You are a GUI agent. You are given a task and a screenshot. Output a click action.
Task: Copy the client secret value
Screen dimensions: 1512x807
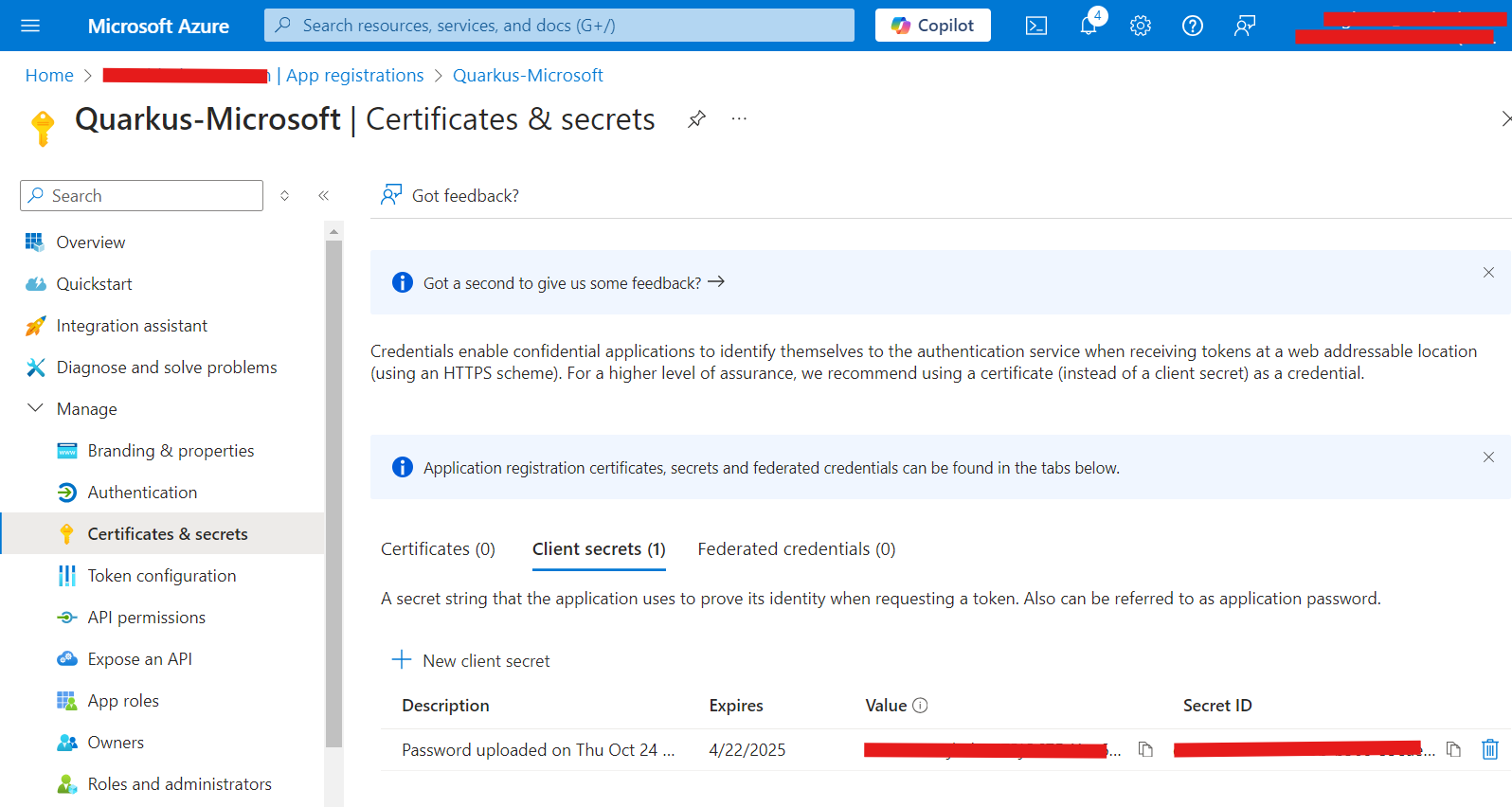tap(1145, 749)
